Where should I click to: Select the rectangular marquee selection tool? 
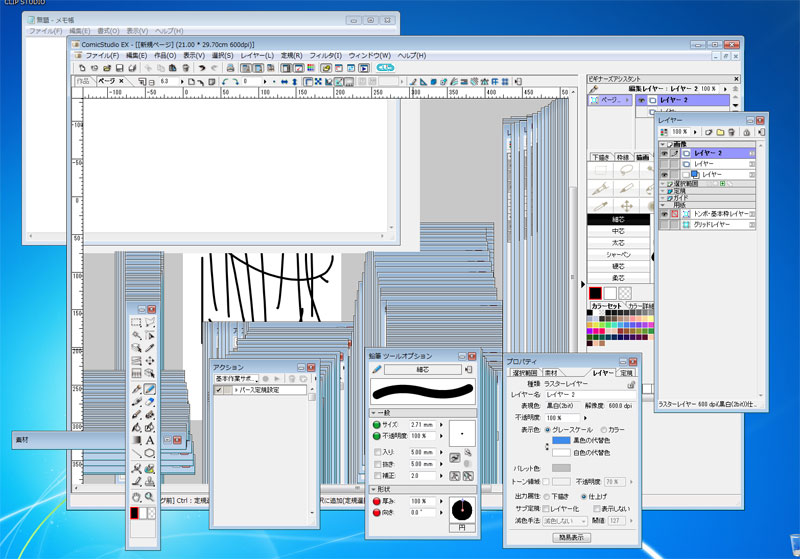[x=136, y=323]
